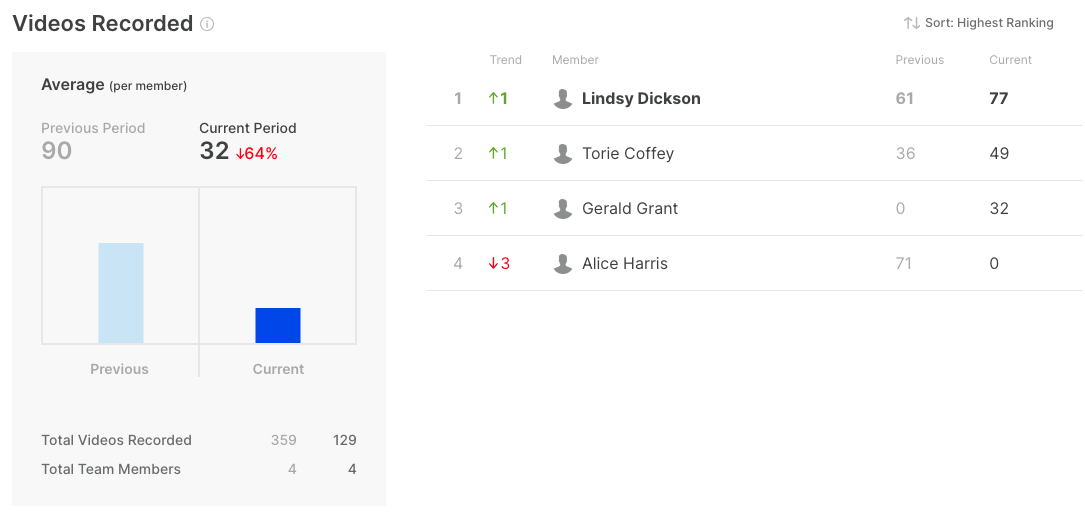
Task: Click Lindsy Dickson's avatar icon
Action: pos(563,99)
